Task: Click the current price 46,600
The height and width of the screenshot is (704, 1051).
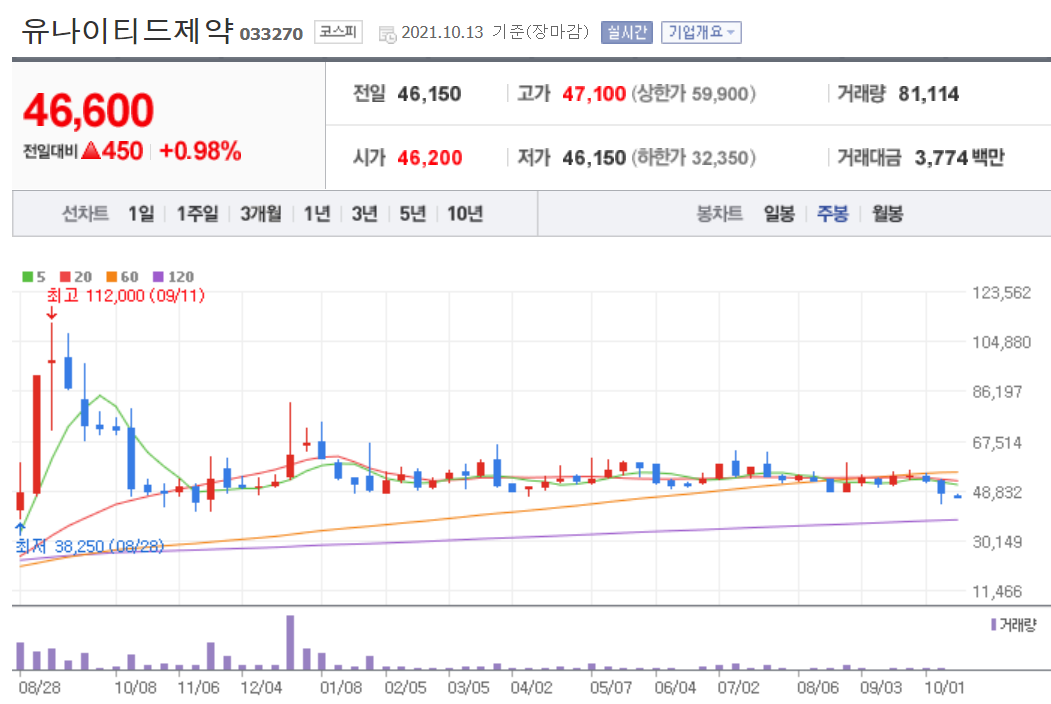Action: tap(88, 111)
